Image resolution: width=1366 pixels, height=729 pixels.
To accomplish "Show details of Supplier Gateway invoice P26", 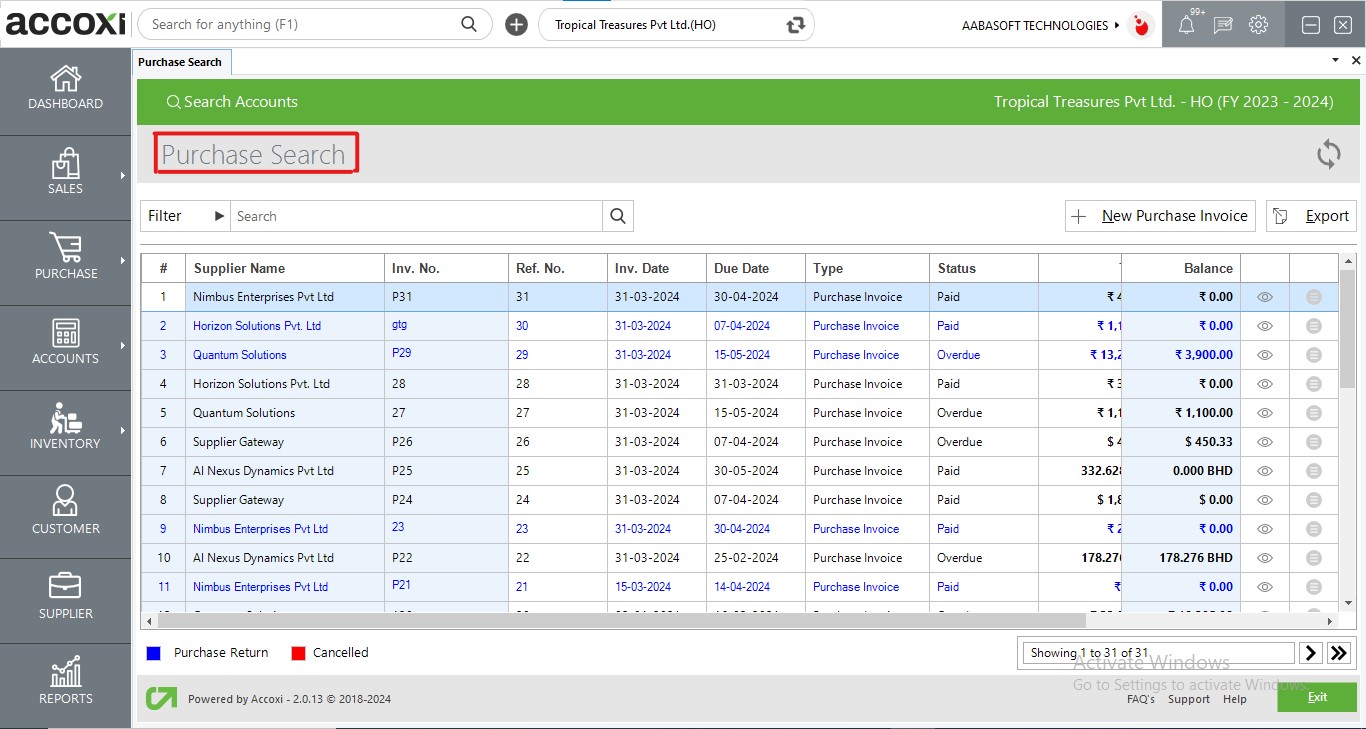I will coord(1264,441).
